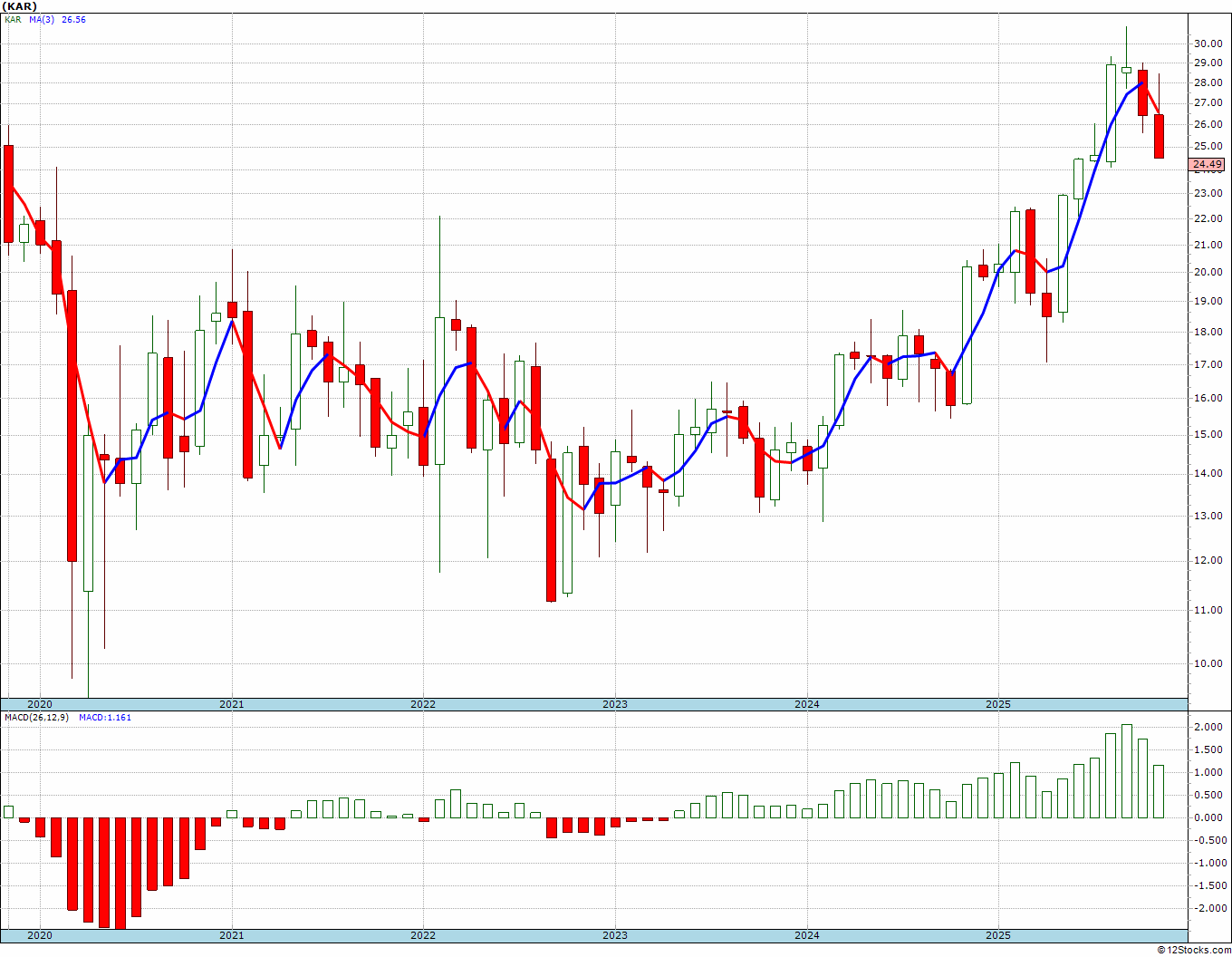This screenshot has height=957, width=1232.
Task: Click 2021 on the price chart time axis
Action: [232, 704]
